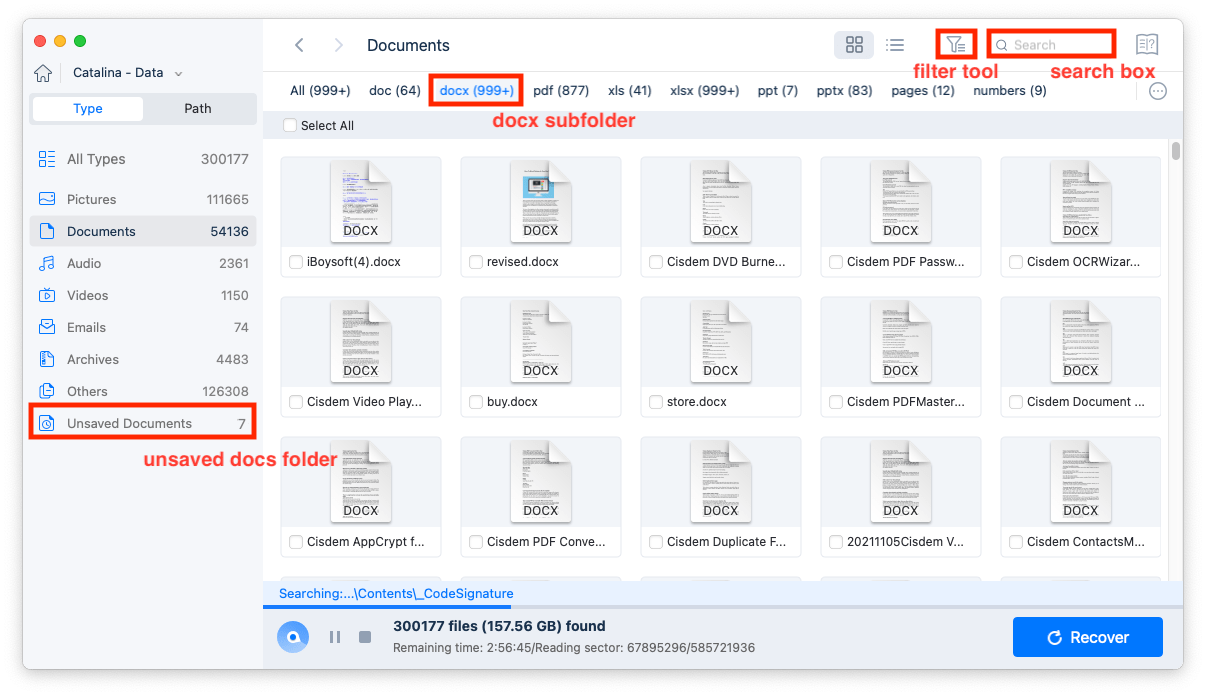Expand the Catalina - Data drive selector
The height and width of the screenshot is (696, 1206).
point(178,72)
